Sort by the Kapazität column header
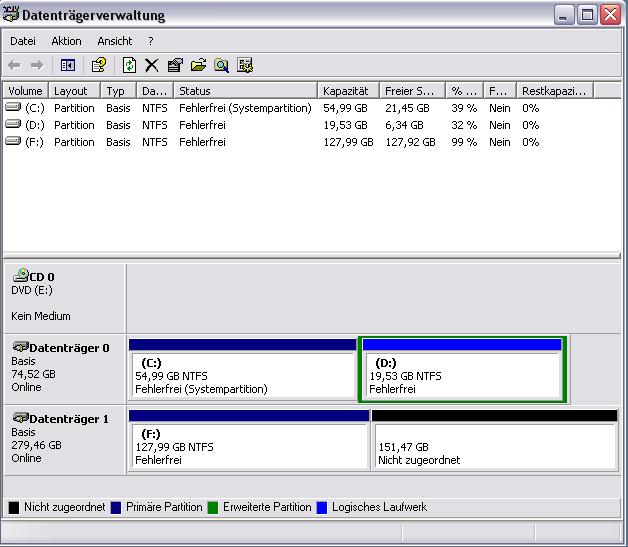 coord(348,91)
